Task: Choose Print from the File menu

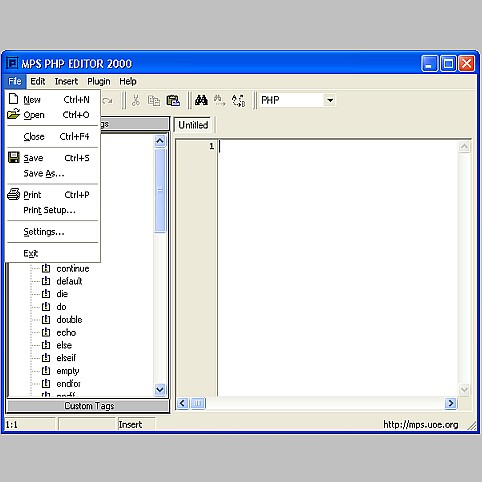Action: (x=53, y=195)
